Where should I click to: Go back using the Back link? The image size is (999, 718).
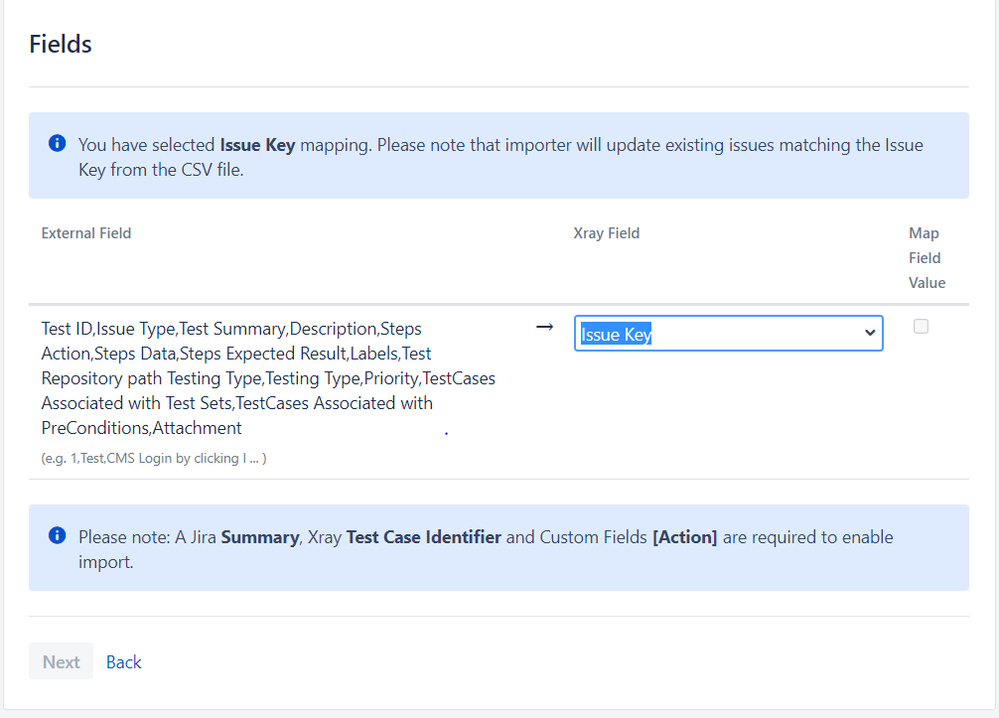click(124, 662)
